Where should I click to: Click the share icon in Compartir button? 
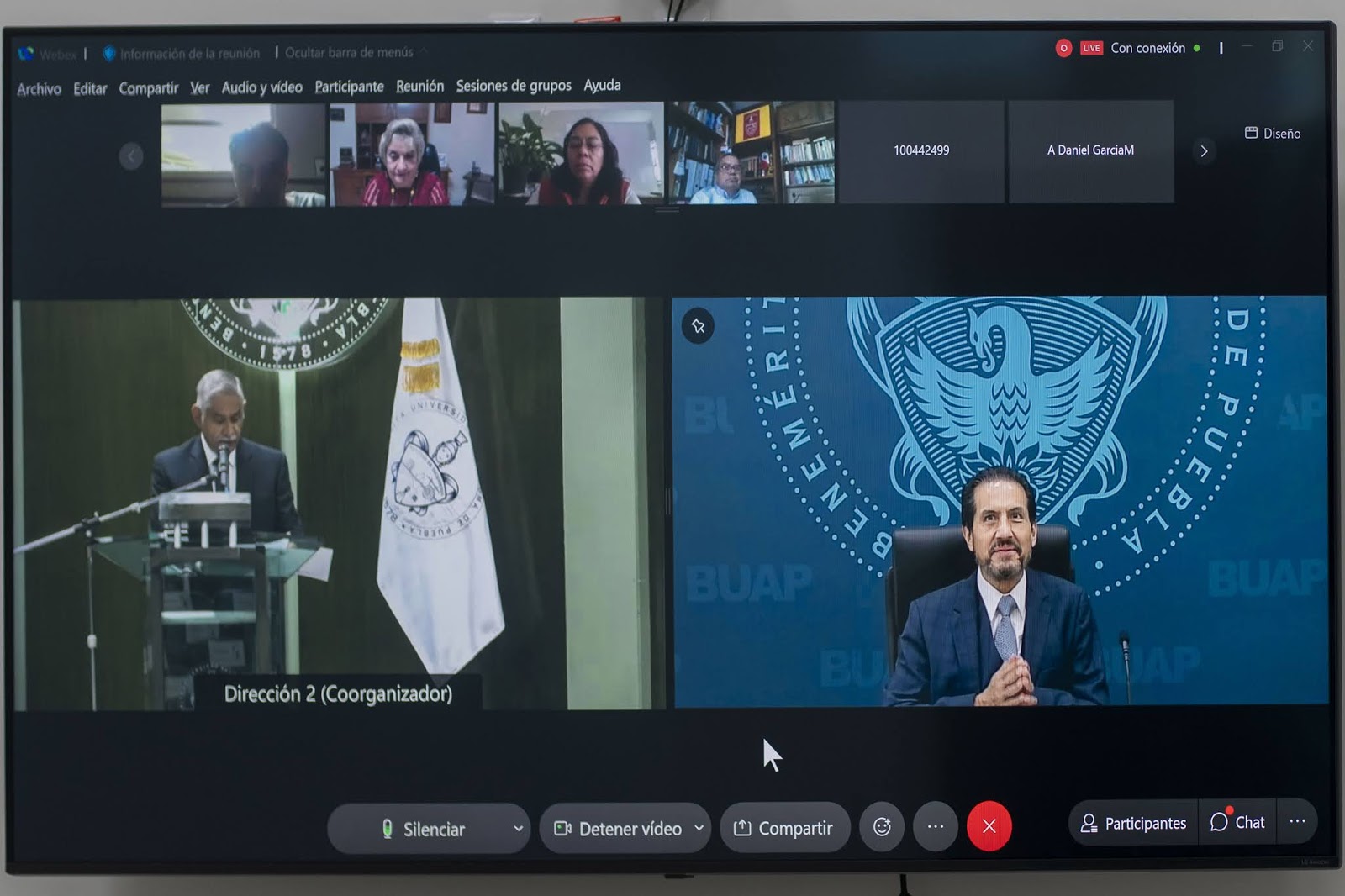tap(742, 828)
